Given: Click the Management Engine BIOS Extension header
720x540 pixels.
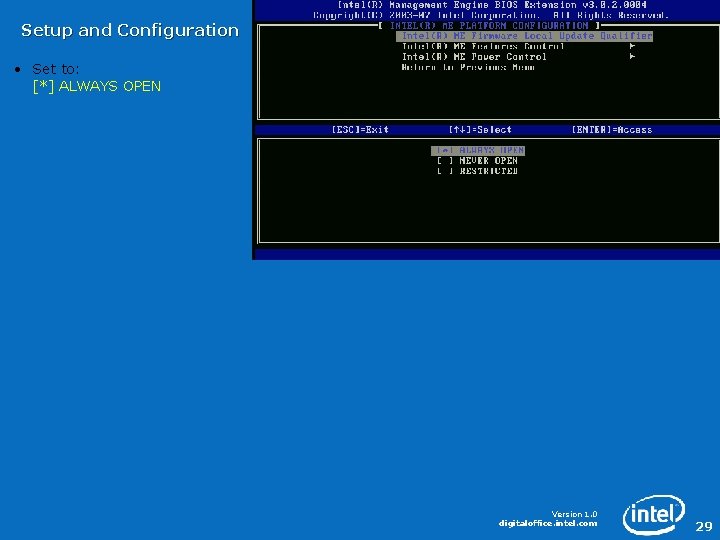Looking at the screenshot, I should pyautogui.click(x=492, y=5).
